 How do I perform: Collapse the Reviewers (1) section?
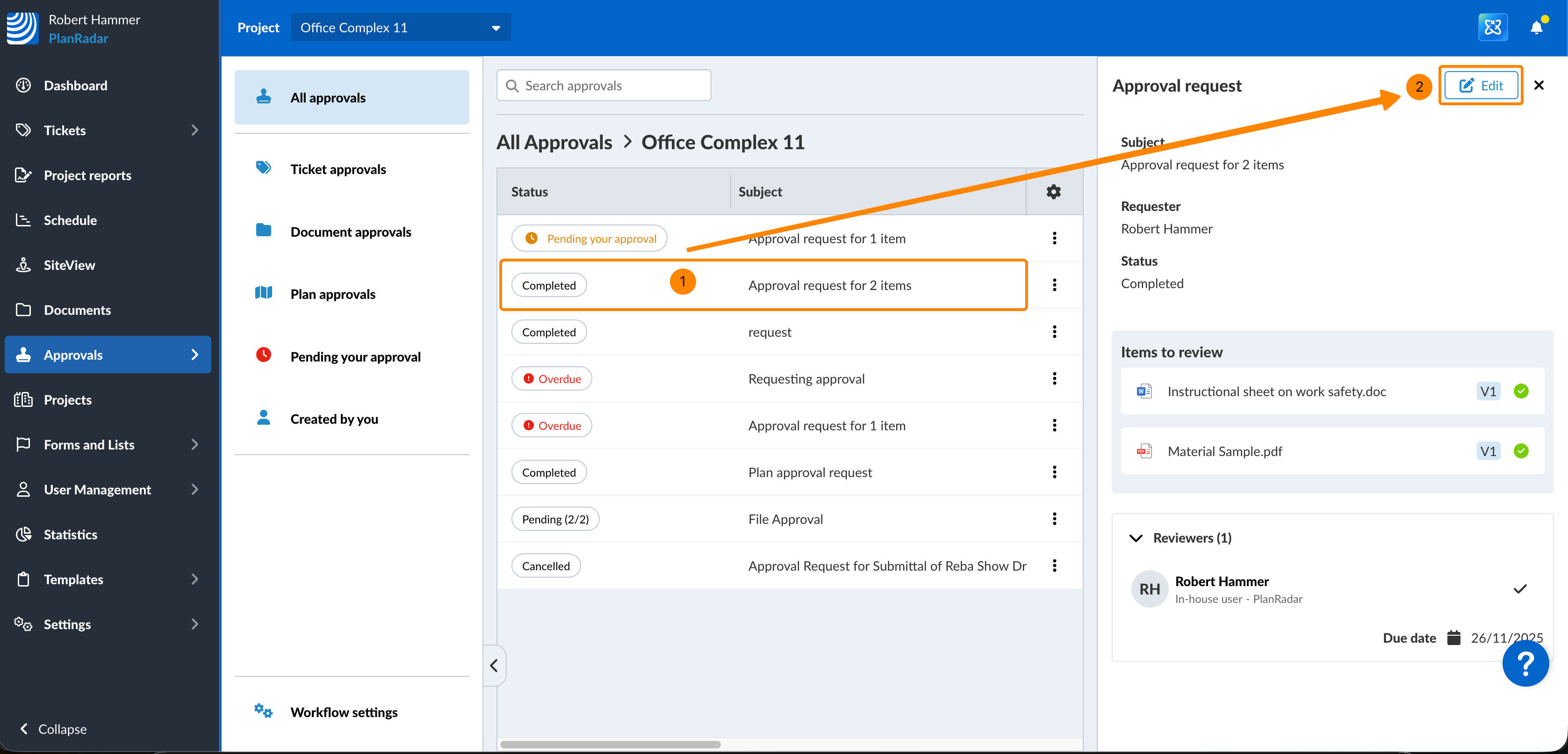click(1136, 538)
